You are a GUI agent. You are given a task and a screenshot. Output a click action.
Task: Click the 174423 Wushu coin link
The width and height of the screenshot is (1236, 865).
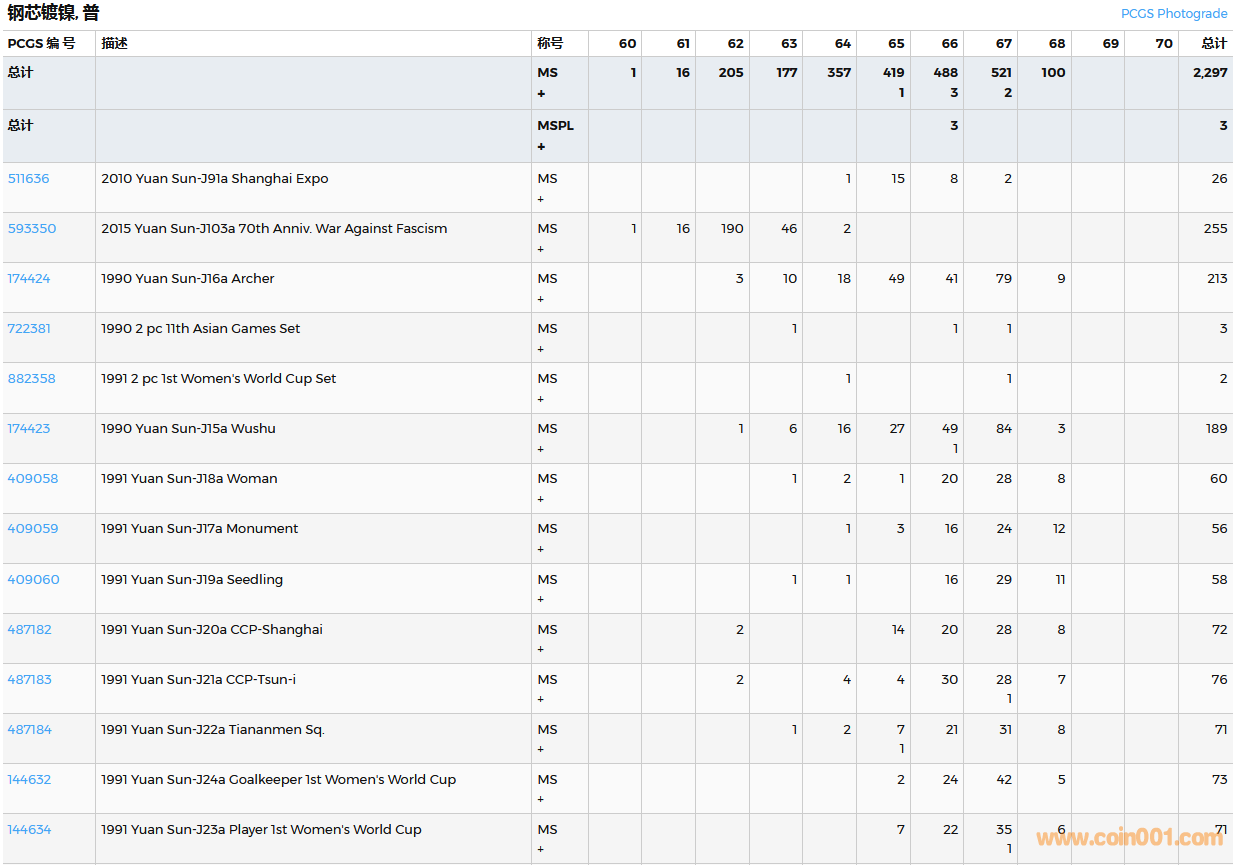29,429
